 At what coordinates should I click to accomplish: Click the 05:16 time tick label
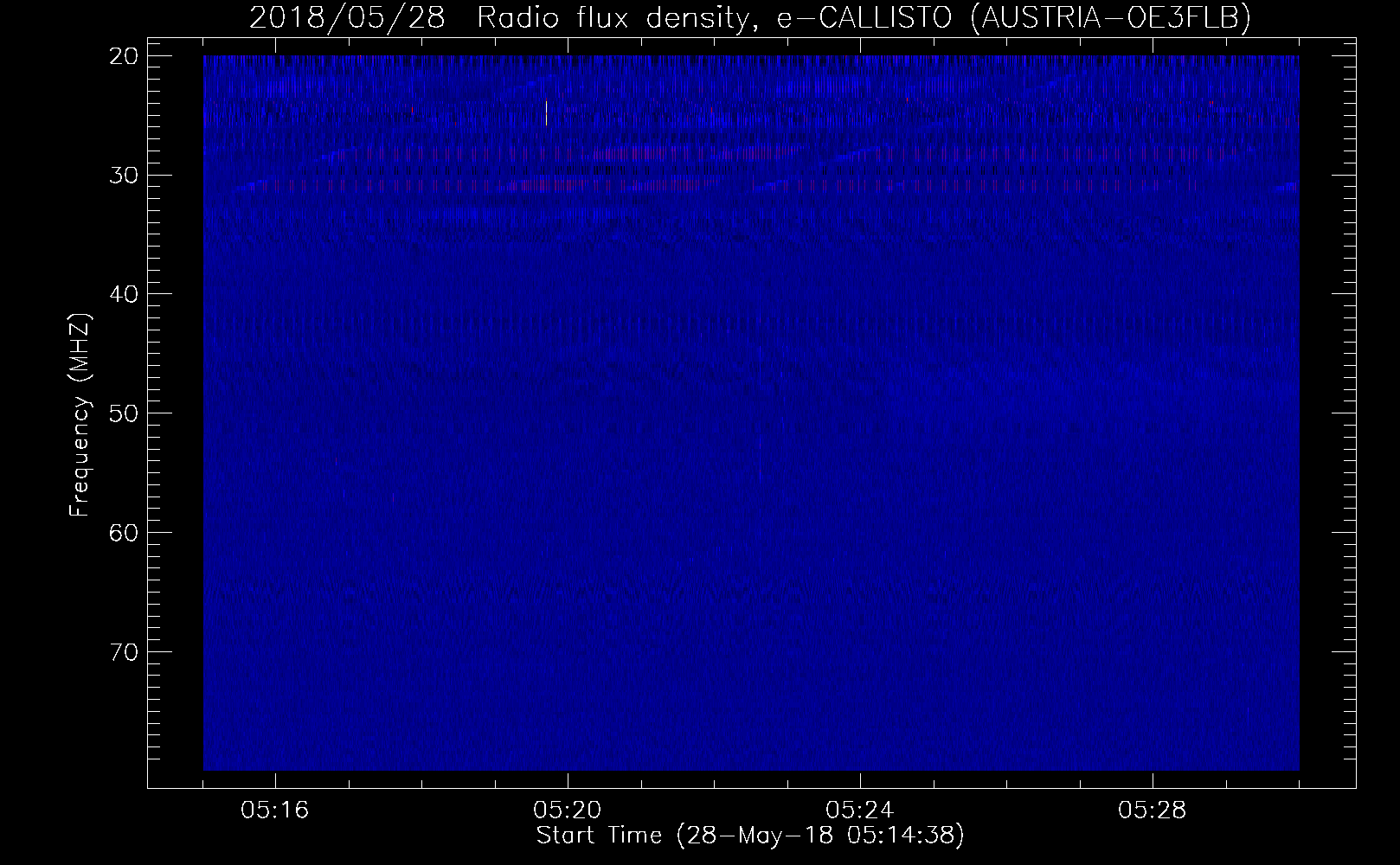[275, 811]
